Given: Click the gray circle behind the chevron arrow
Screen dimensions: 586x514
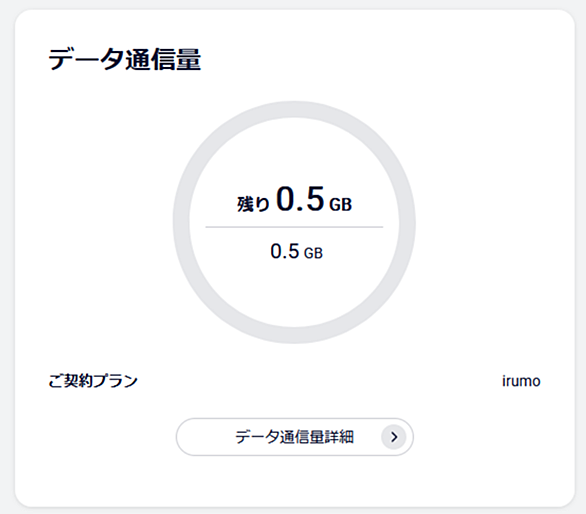Looking at the screenshot, I should pyautogui.click(x=394, y=437).
